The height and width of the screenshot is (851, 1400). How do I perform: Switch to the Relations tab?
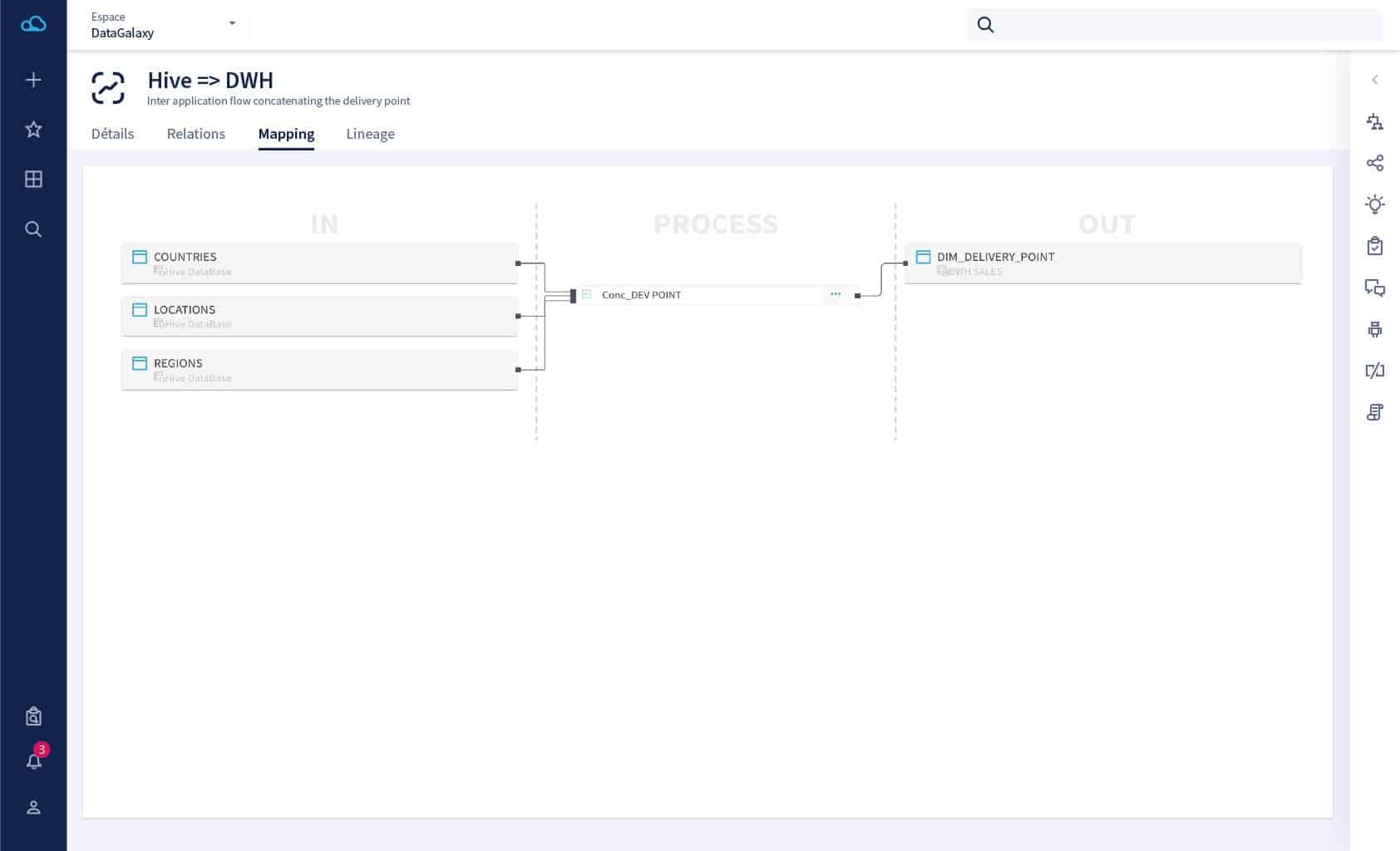195,134
